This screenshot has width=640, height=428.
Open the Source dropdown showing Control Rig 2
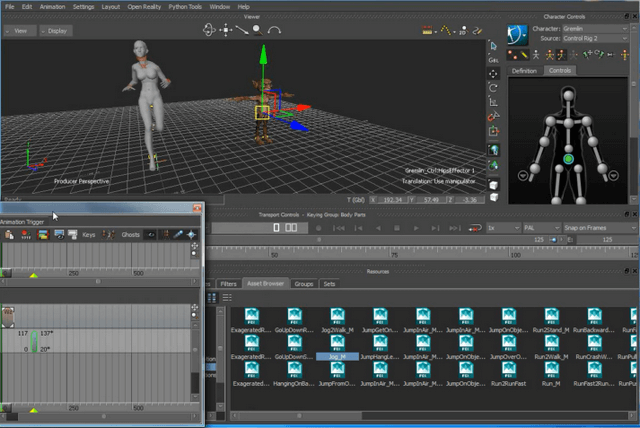tap(597, 40)
